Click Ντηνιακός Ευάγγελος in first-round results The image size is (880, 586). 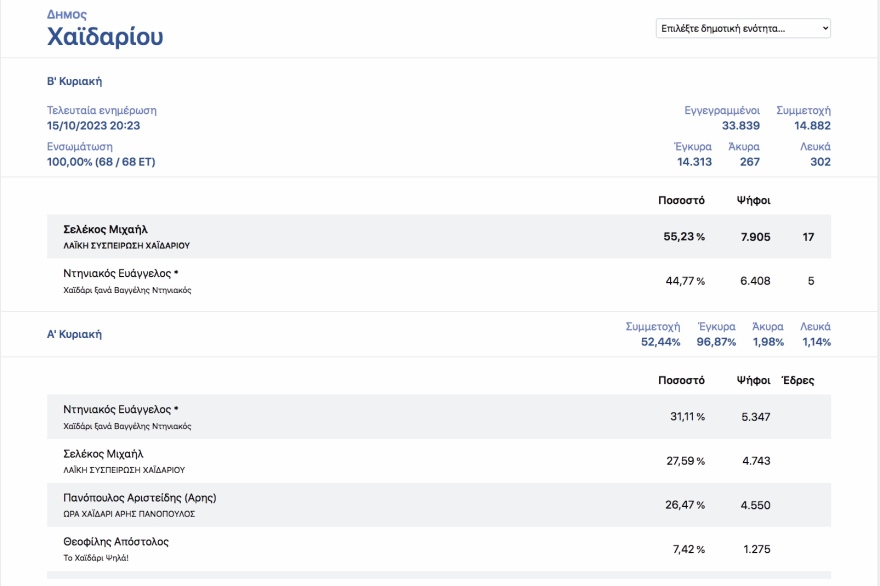pyautogui.click(x=120, y=410)
